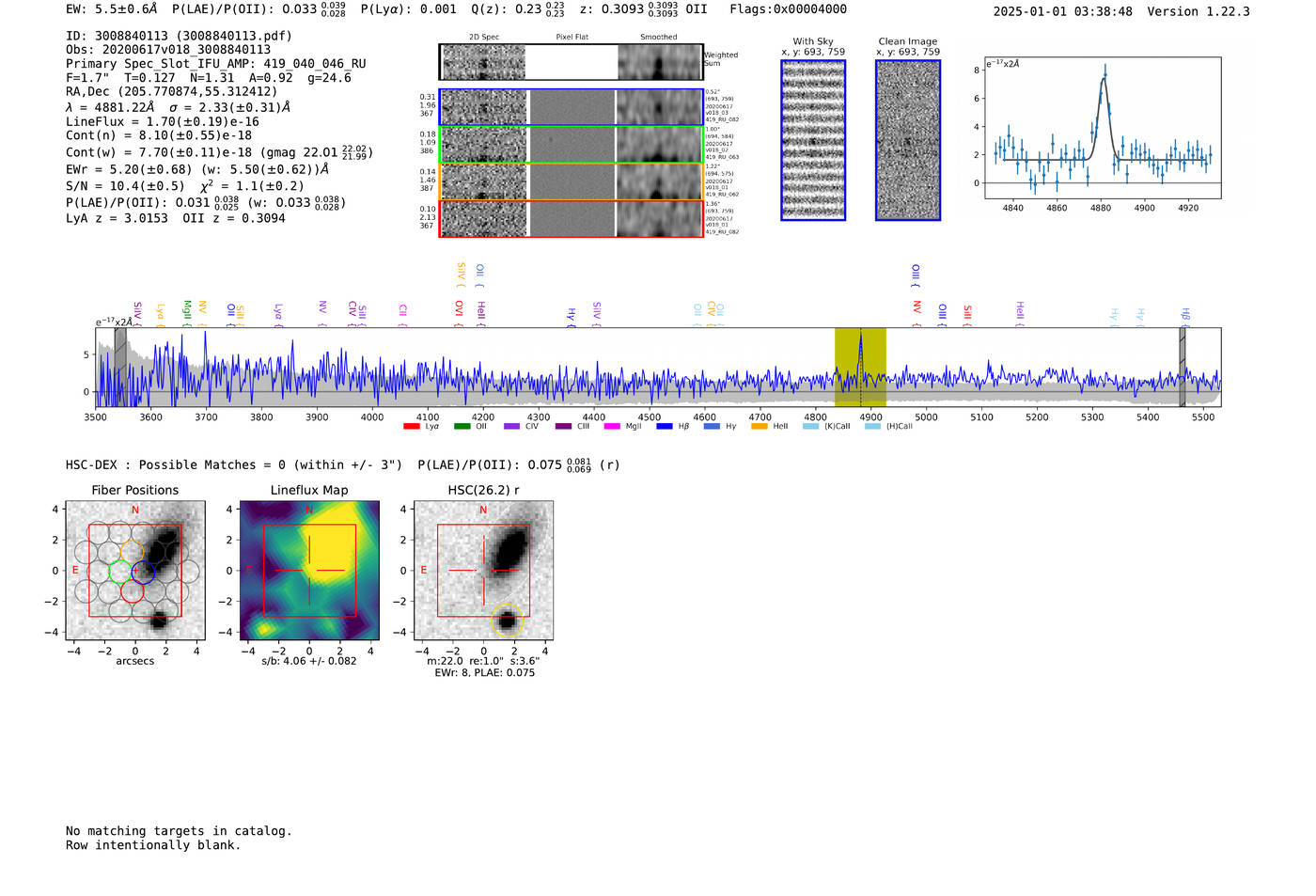Click the yellow highlighted emission line region
This screenshot has height=896, width=1316.
pos(860,367)
